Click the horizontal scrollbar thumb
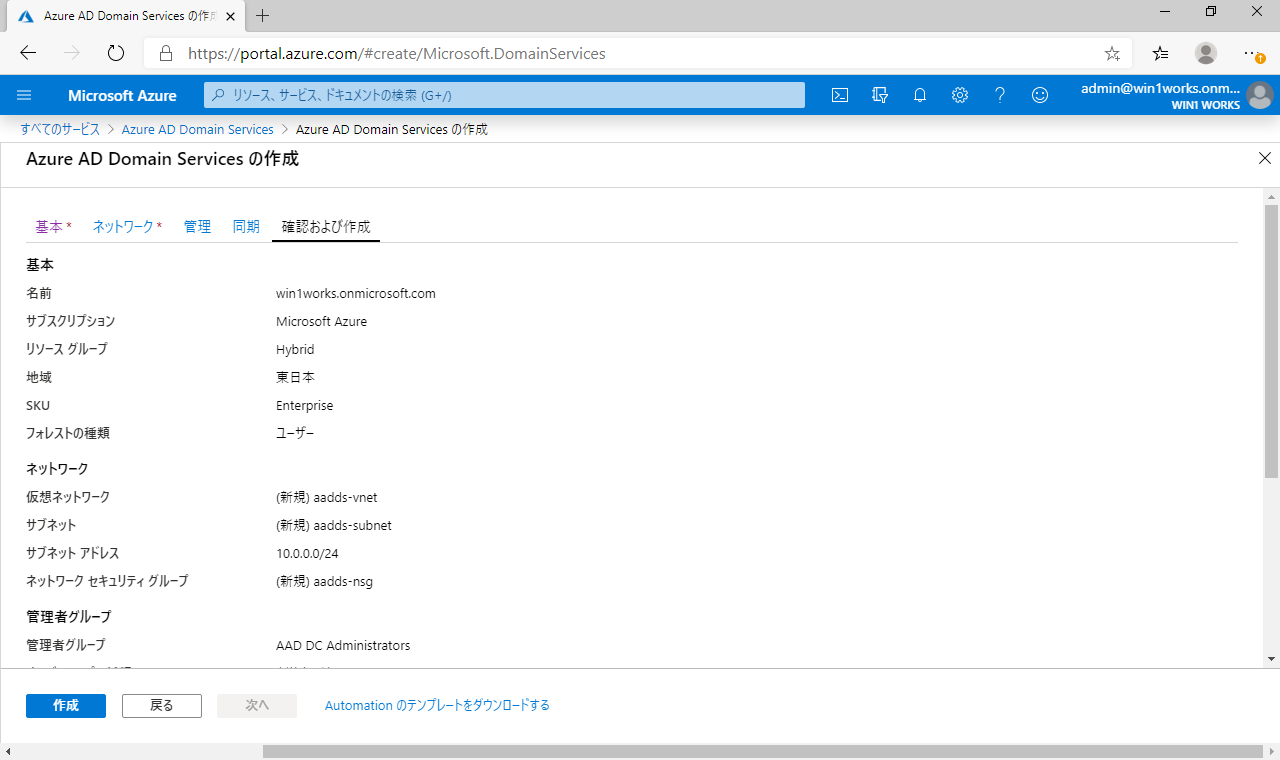1280x760 pixels. click(x=764, y=751)
